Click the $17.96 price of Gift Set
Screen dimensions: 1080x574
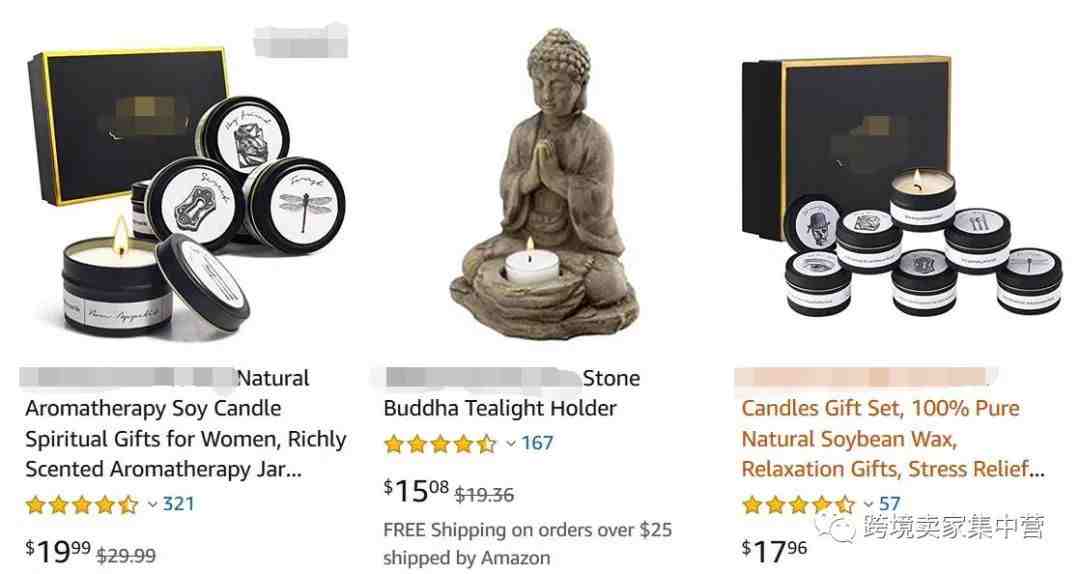774,551
